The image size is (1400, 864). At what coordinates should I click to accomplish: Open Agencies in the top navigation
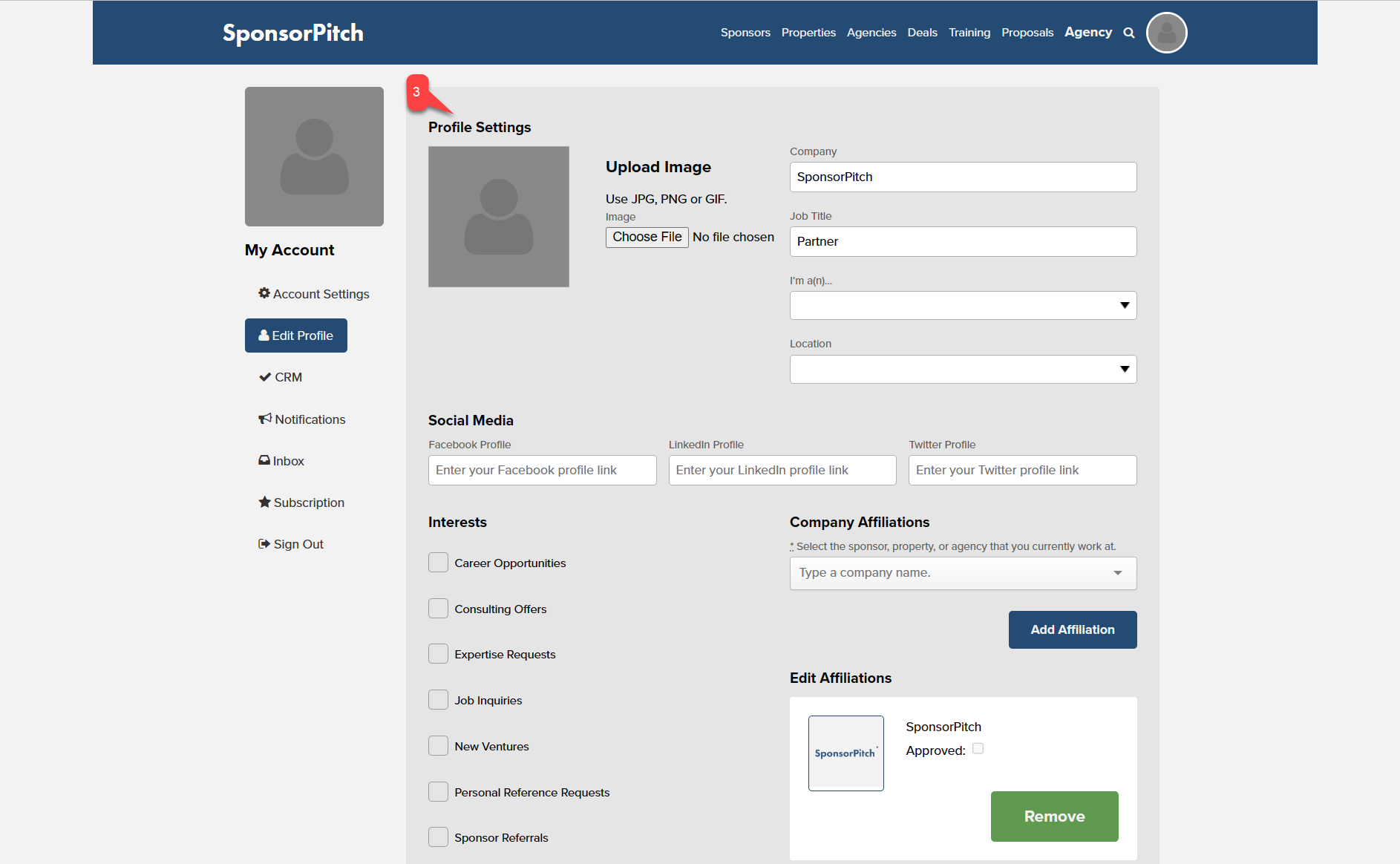[871, 33]
